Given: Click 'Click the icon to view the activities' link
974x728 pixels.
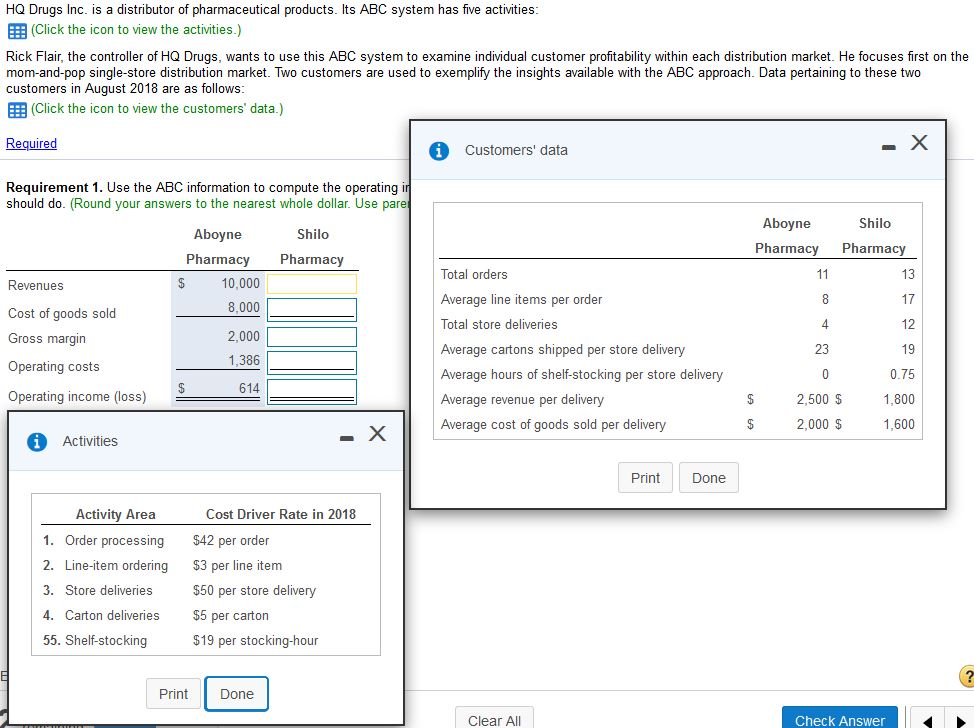Looking at the screenshot, I should pos(136,30).
